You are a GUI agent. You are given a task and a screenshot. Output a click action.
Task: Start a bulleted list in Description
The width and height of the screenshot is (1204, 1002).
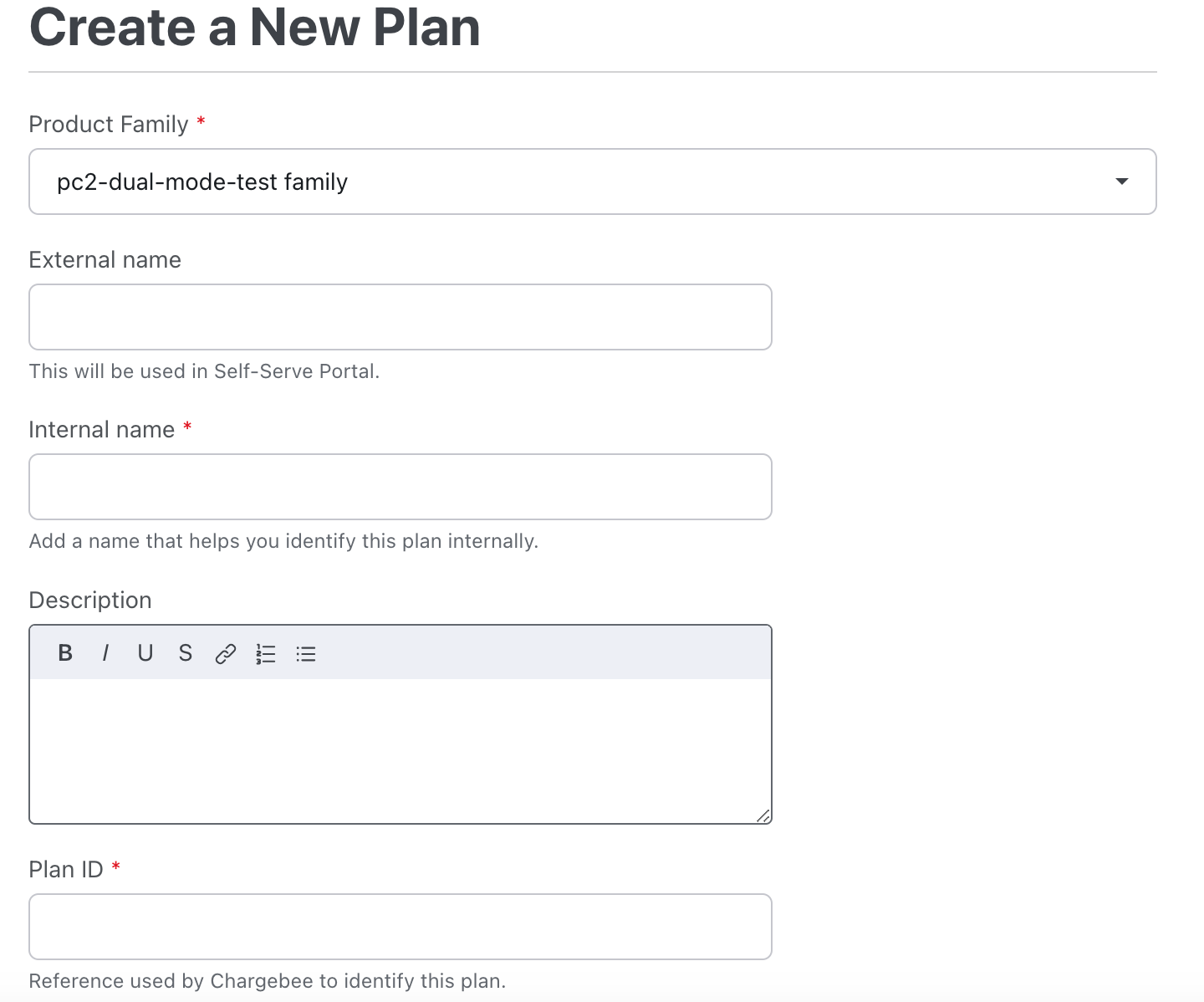[x=306, y=654]
